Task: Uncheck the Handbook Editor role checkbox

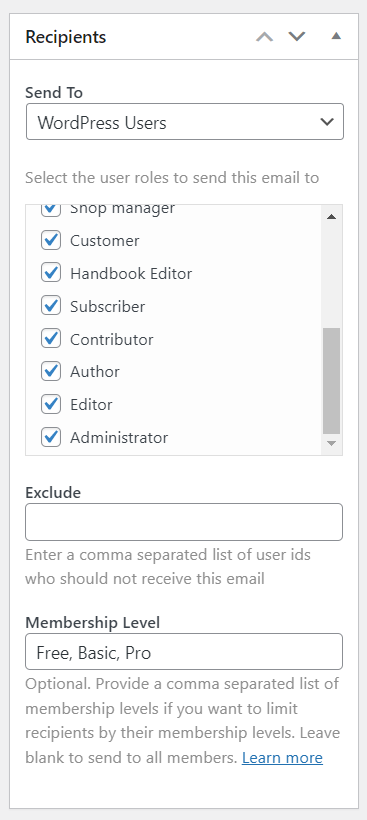Action: pos(51,273)
